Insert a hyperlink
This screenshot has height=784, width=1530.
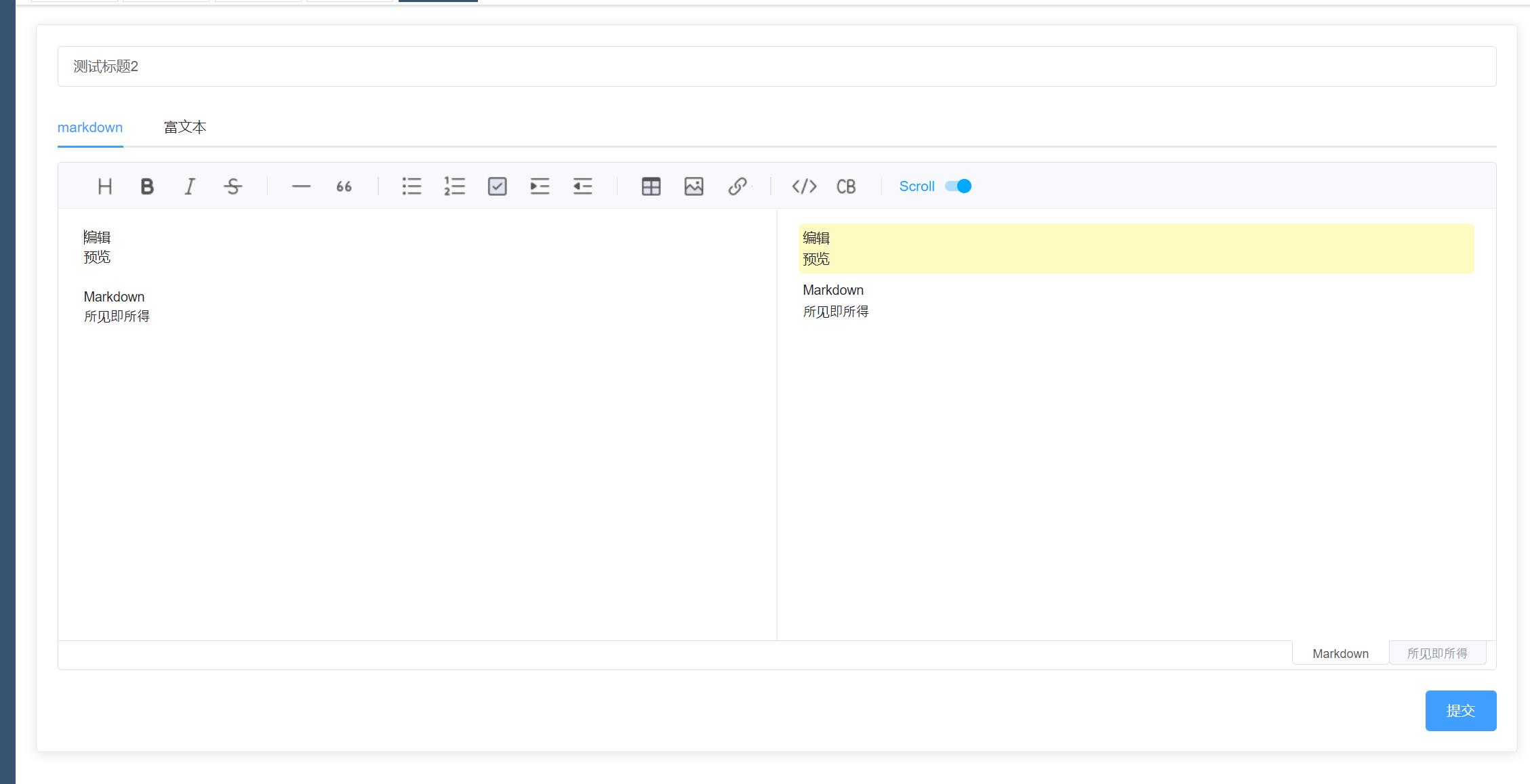pyautogui.click(x=737, y=186)
